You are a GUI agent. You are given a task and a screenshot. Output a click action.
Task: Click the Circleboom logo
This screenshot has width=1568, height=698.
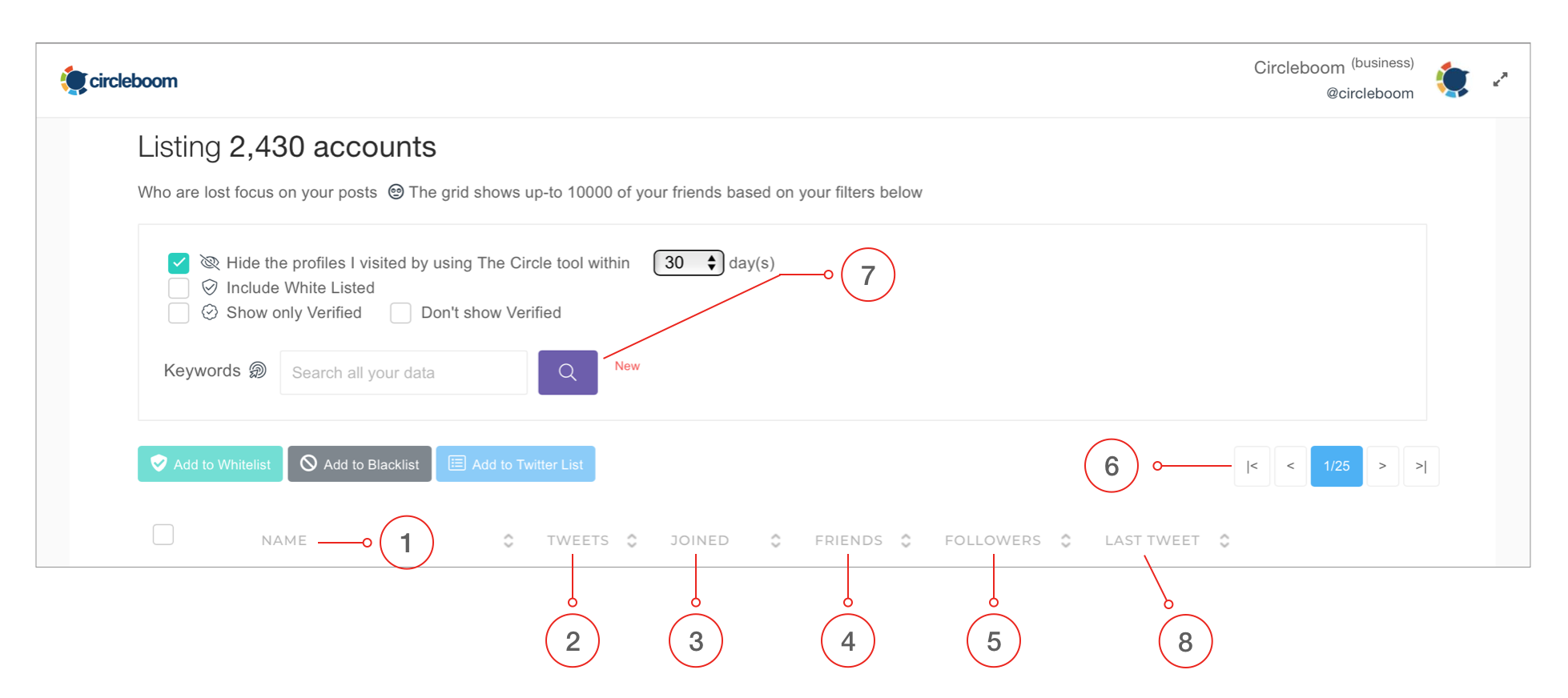coord(119,81)
